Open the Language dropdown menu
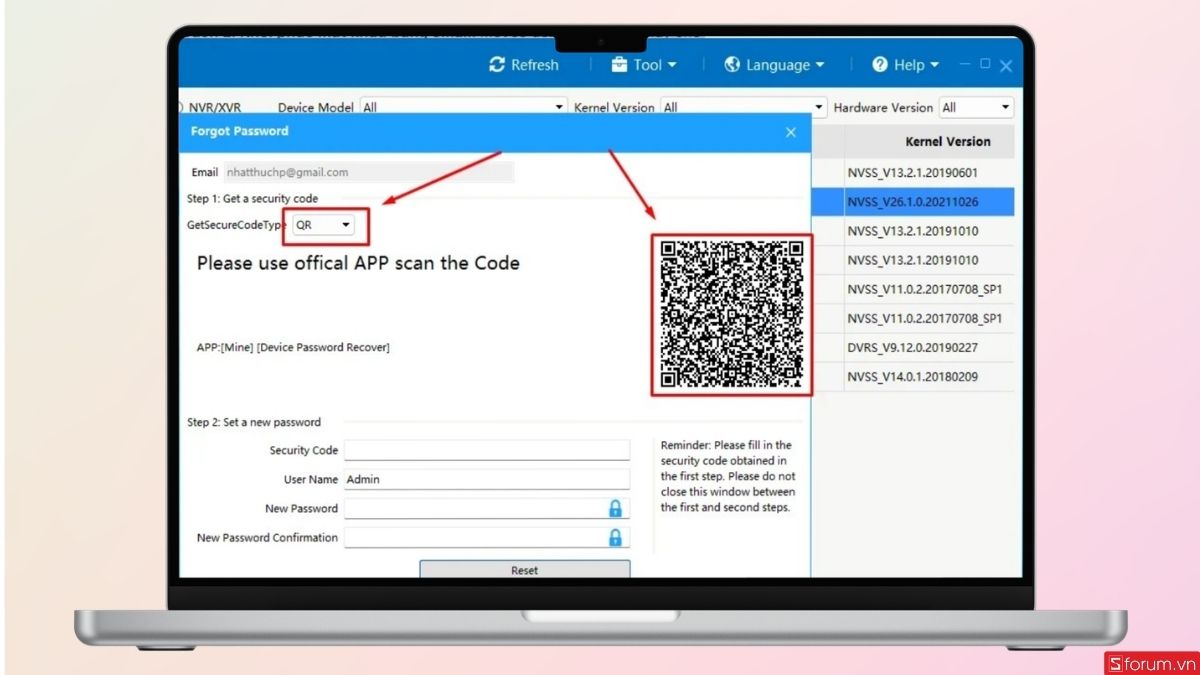The image size is (1200, 675). [x=774, y=65]
